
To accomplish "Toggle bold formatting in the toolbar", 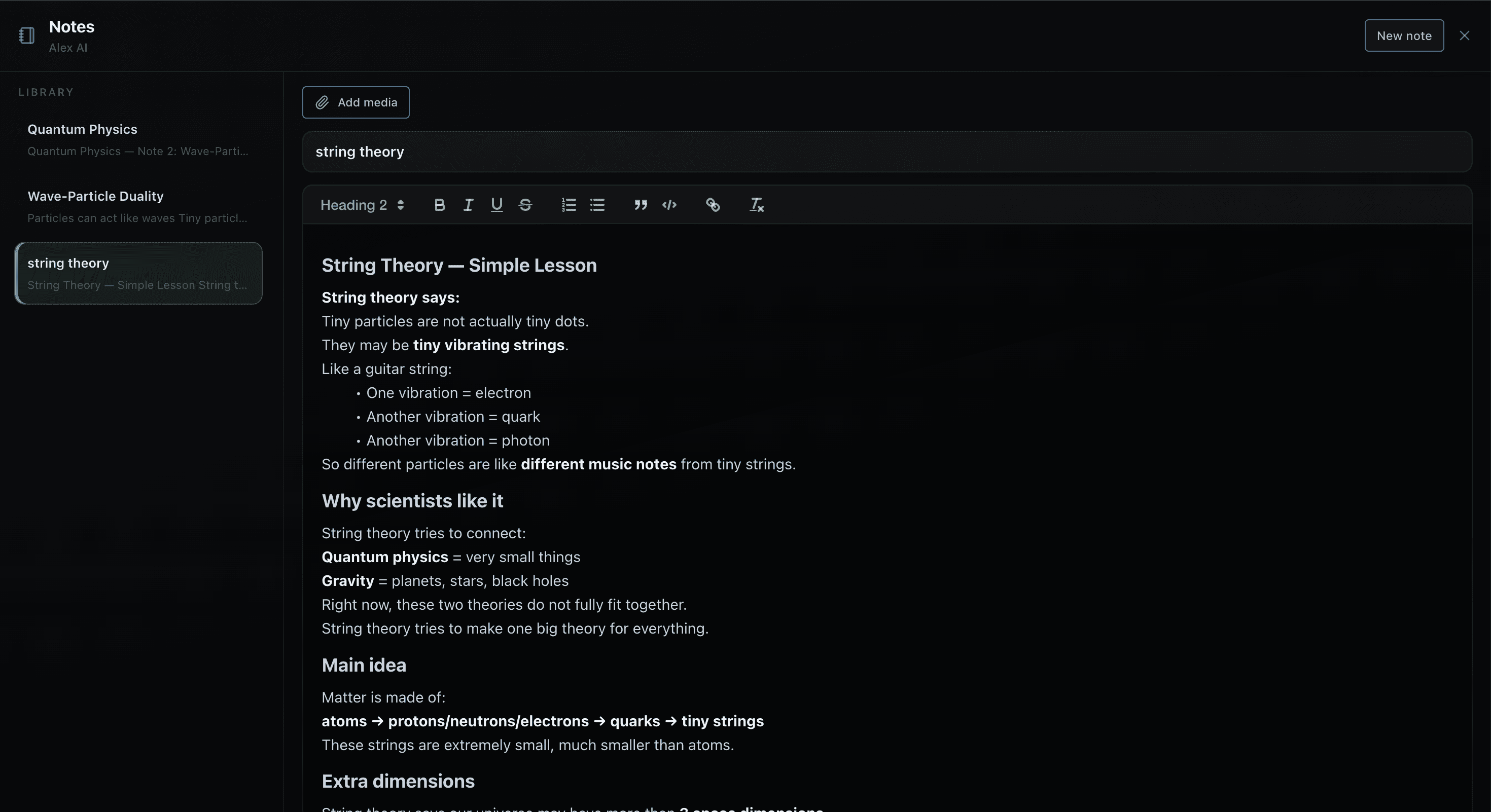I will pyautogui.click(x=439, y=205).
